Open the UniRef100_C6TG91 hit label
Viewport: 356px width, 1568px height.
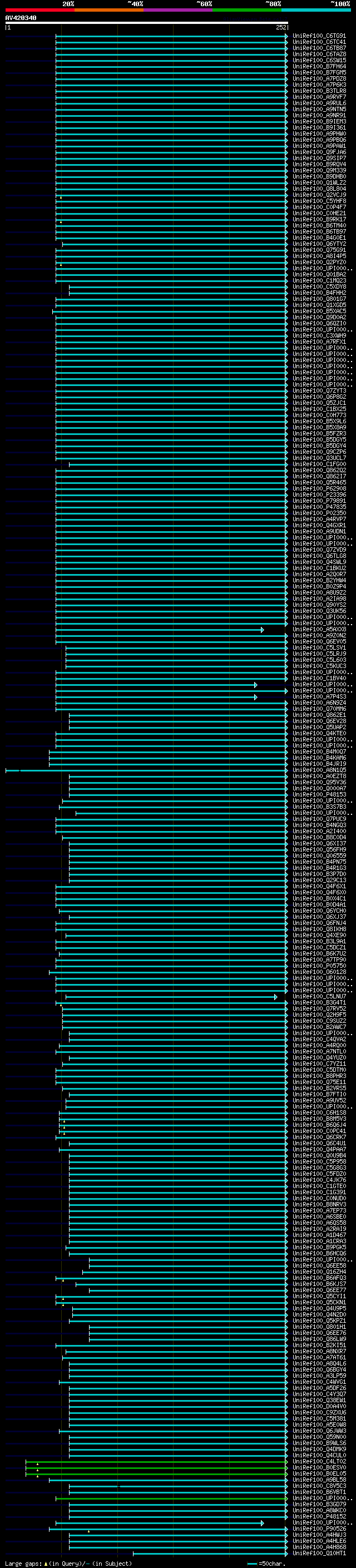[x=319, y=36]
